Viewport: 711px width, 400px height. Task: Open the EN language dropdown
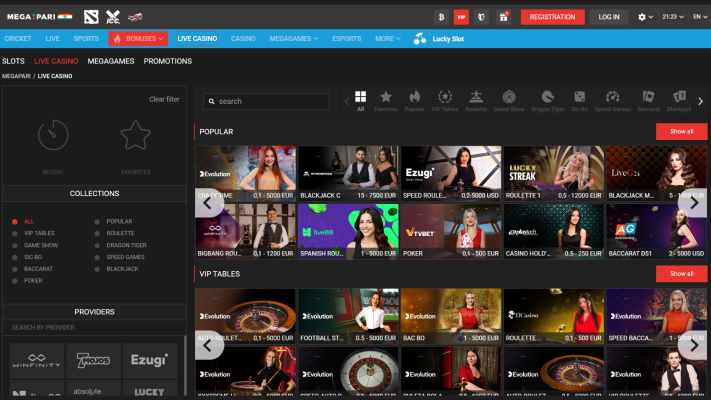click(700, 17)
